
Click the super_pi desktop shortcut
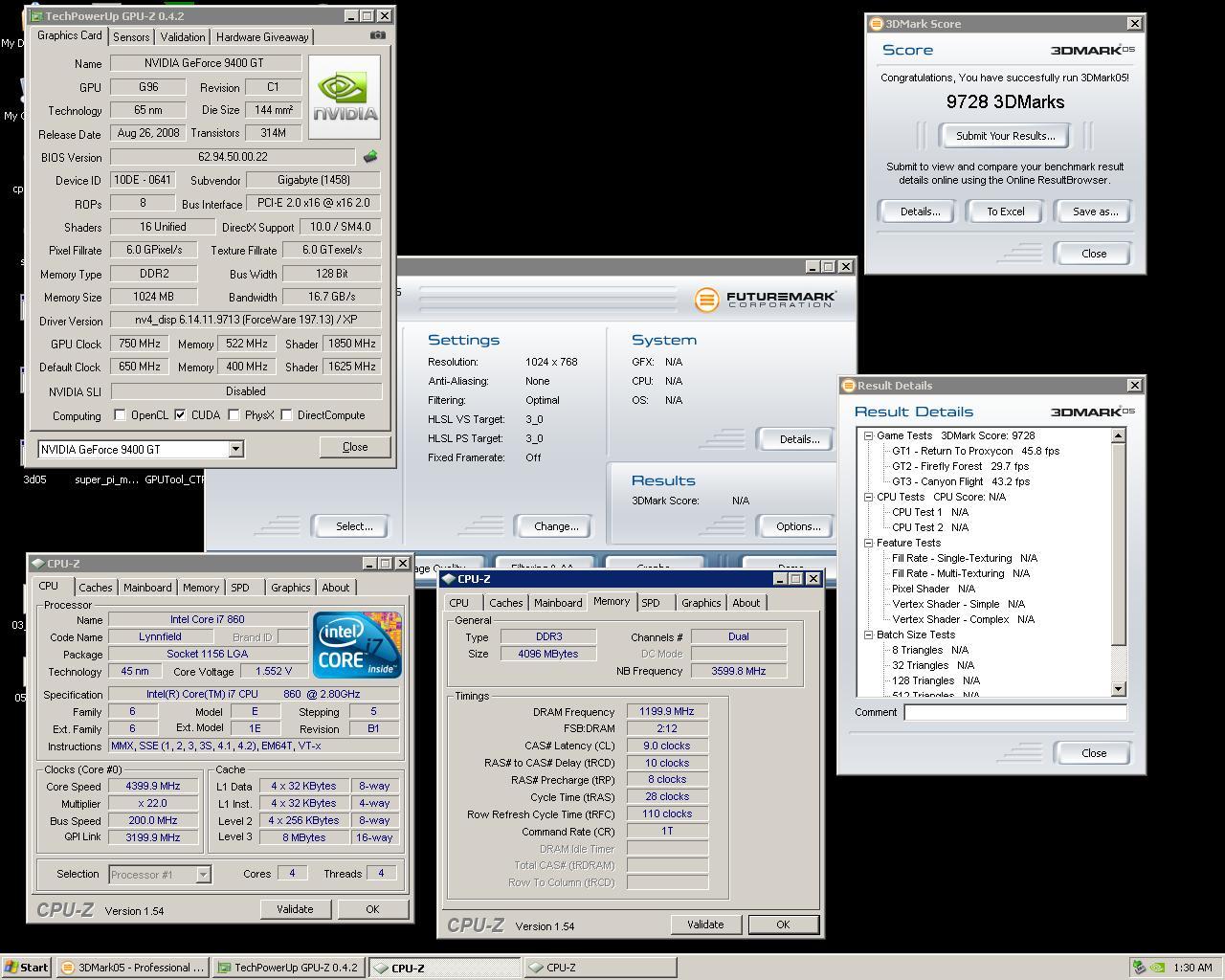[x=106, y=479]
